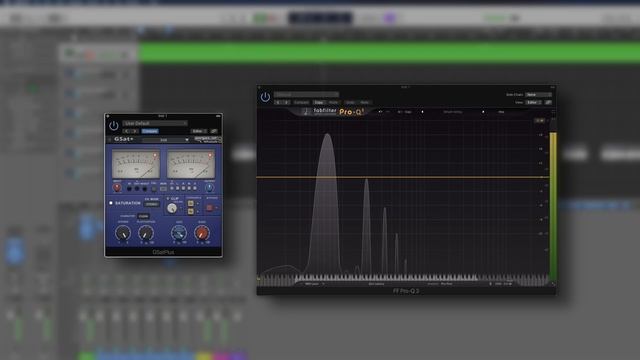This screenshot has width=640, height=360.
Task: Toggle the red Bypass button in GSat+
Action: pos(210,208)
